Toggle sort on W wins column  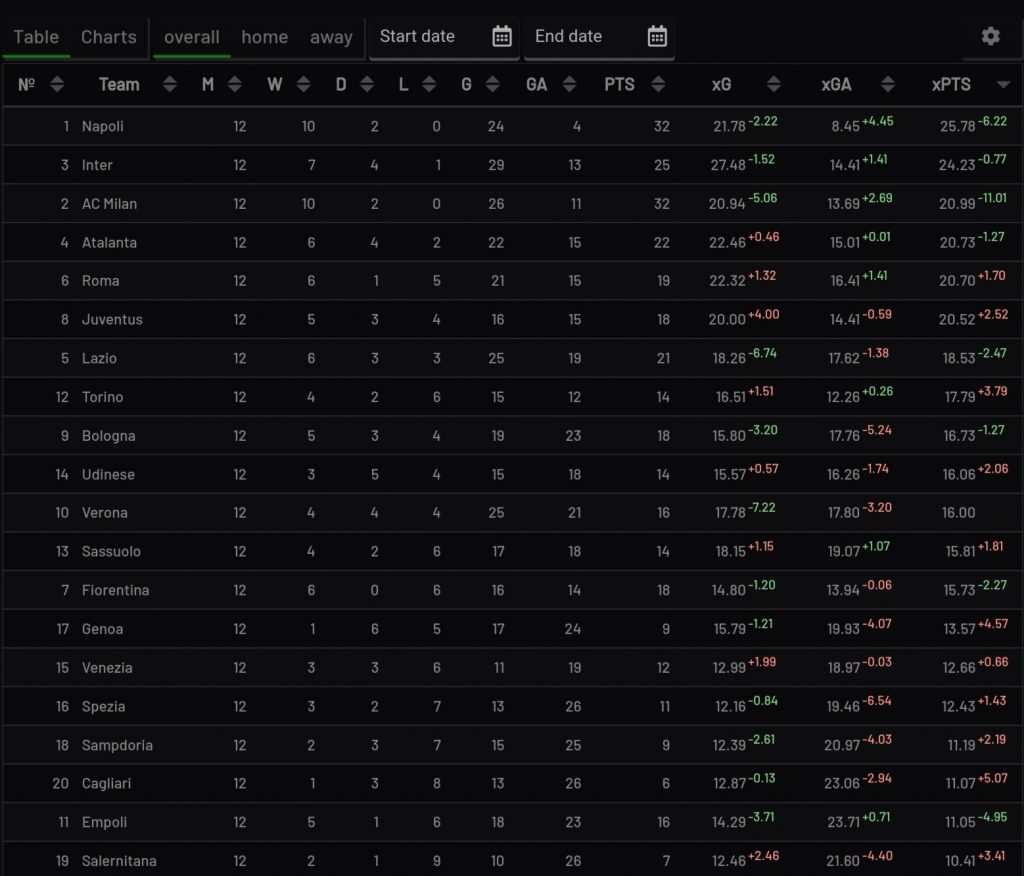click(x=303, y=85)
